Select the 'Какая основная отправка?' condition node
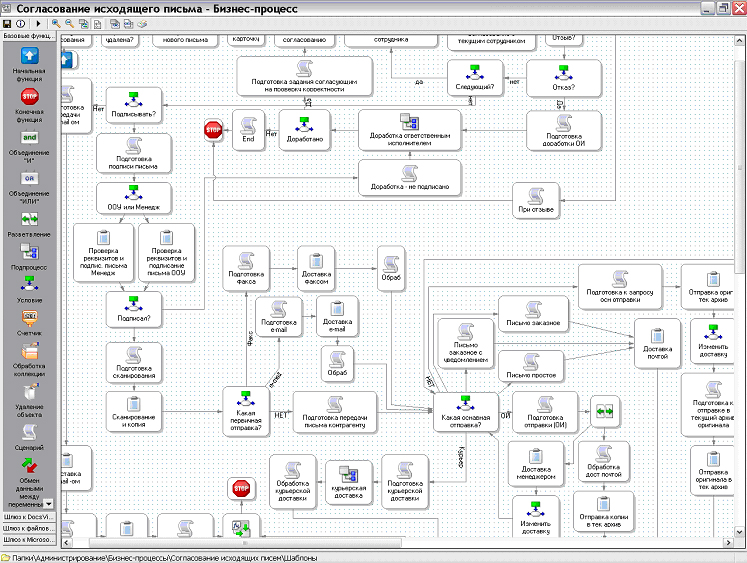Image resolution: width=747 pixels, height=563 pixels. [x=466, y=412]
